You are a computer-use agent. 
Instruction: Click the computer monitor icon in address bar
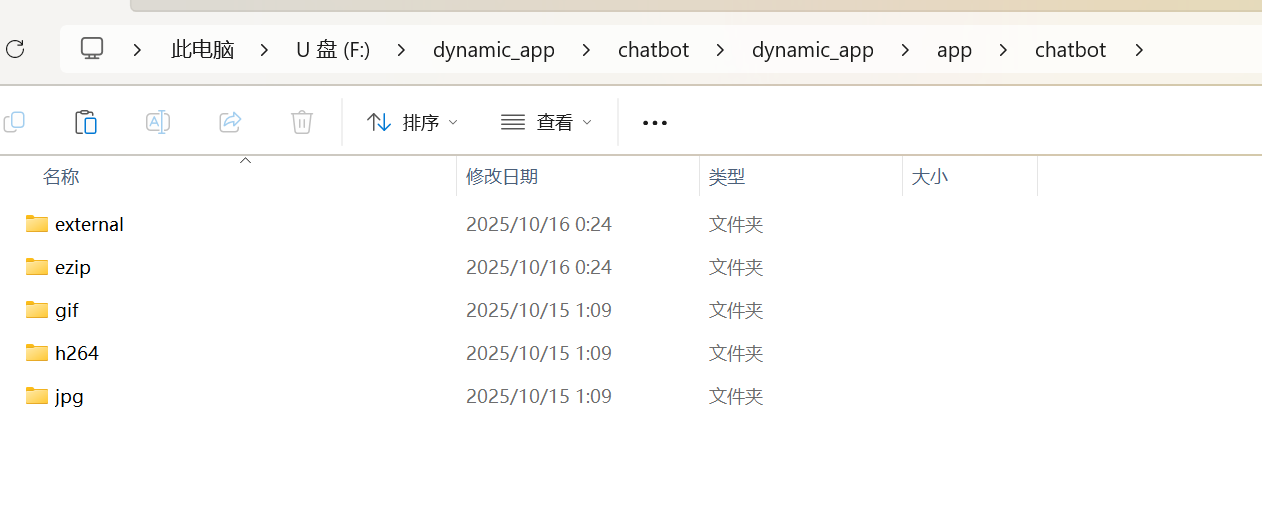click(x=92, y=49)
